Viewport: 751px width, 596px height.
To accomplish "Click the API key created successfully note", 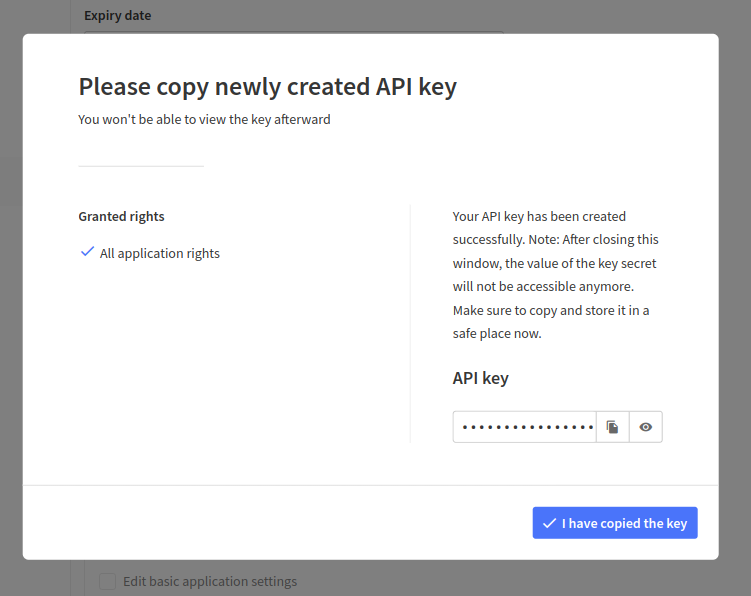I will [556, 275].
